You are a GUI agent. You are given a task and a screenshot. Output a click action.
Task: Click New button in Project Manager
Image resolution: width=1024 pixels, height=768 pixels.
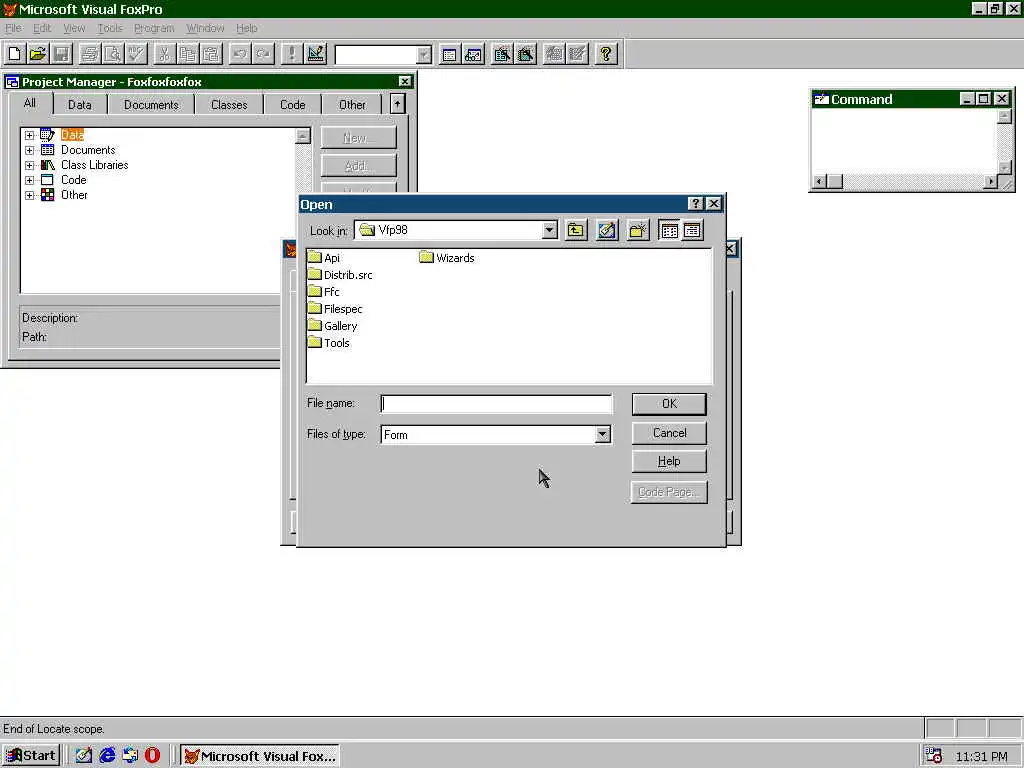359,138
